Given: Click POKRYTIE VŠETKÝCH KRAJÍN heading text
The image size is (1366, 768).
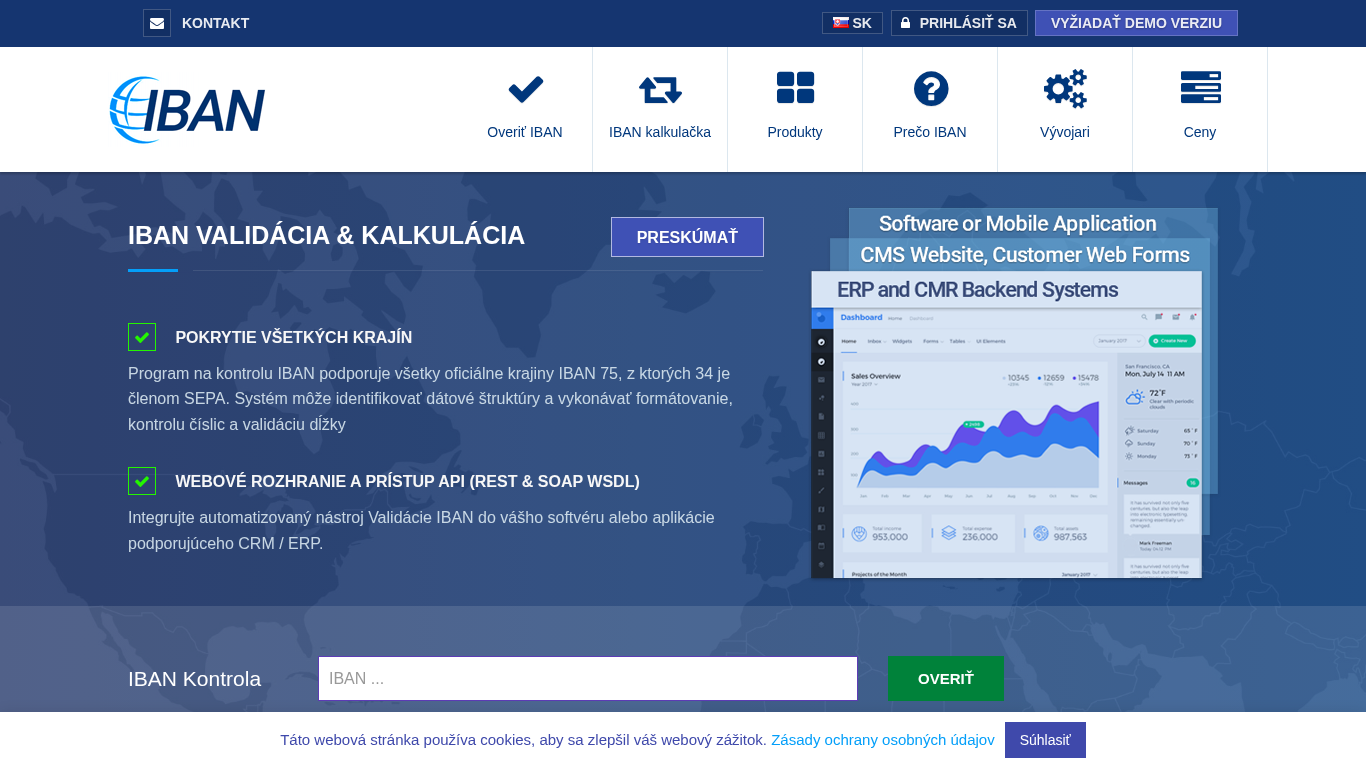Looking at the screenshot, I should [293, 338].
